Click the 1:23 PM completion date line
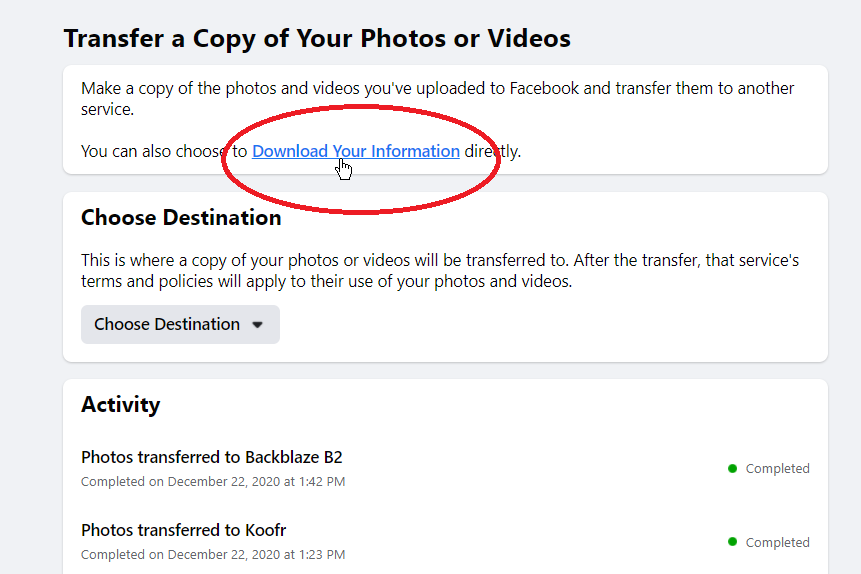This screenshot has width=861, height=574. [x=213, y=555]
